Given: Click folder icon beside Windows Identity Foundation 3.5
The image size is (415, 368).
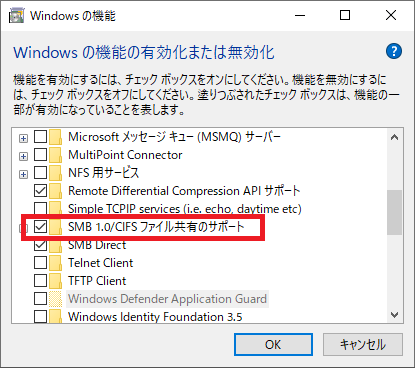Looking at the screenshot, I should pos(55,316).
